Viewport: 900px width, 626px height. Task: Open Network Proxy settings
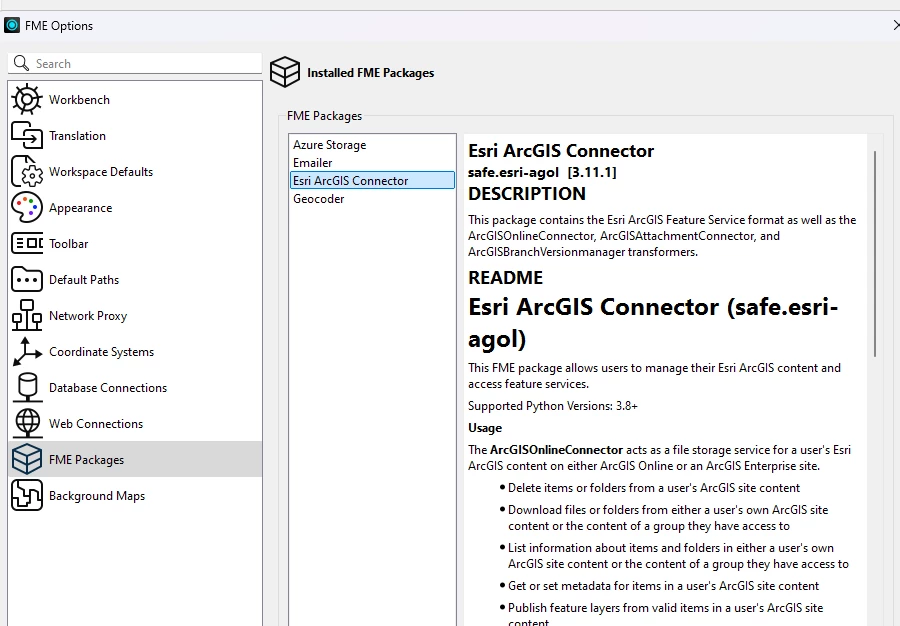pos(135,315)
